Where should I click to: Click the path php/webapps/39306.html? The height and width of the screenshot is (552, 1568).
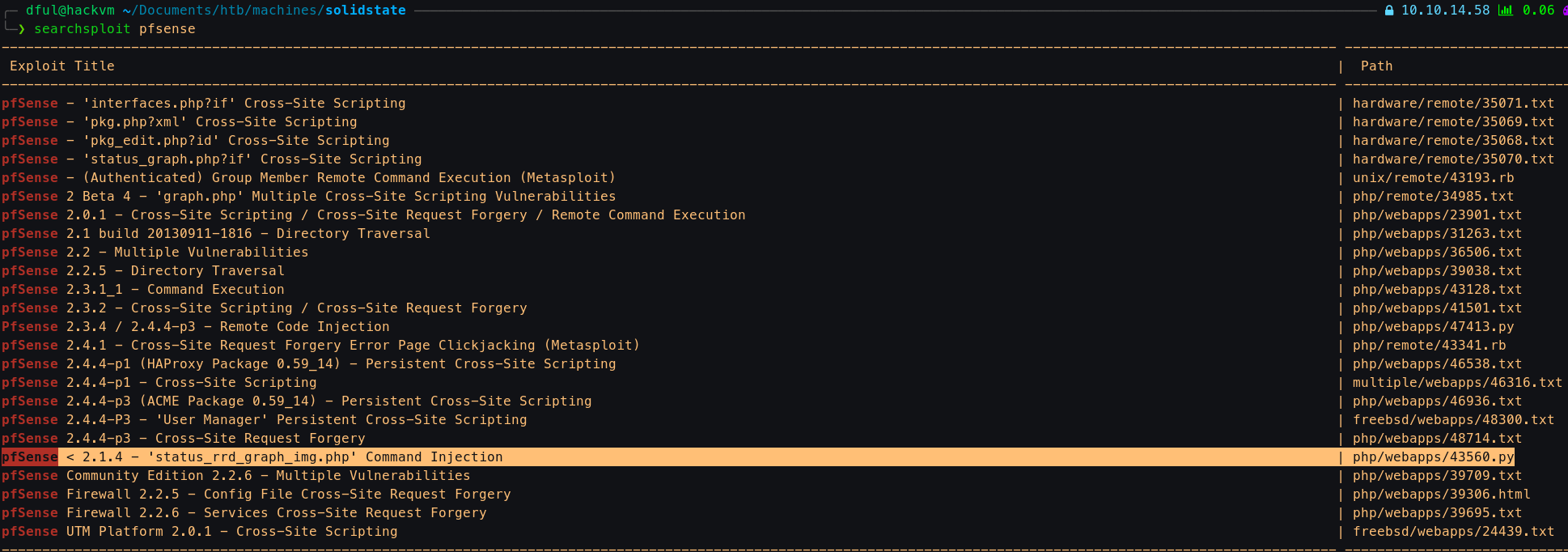[1442, 495]
